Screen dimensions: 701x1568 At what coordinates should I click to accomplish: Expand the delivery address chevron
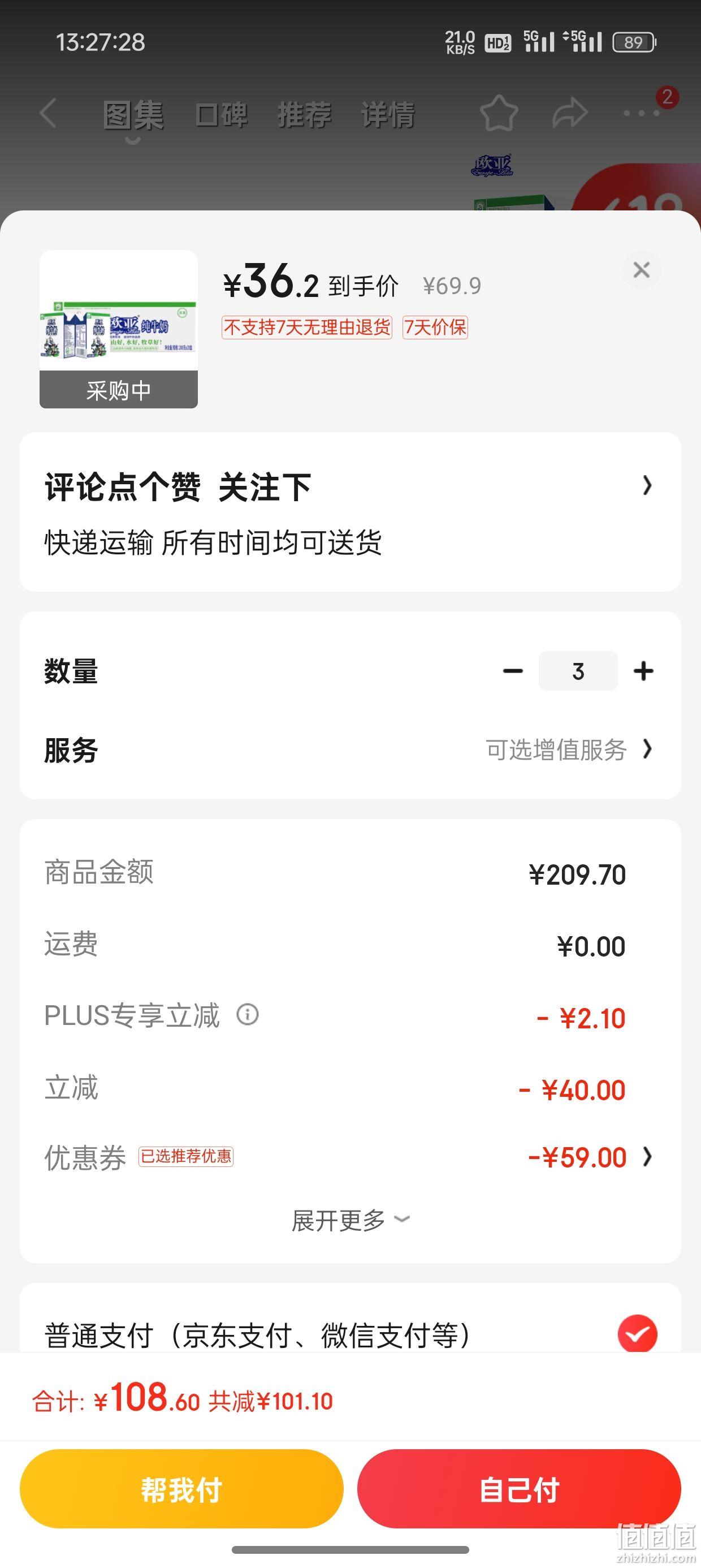[647, 486]
